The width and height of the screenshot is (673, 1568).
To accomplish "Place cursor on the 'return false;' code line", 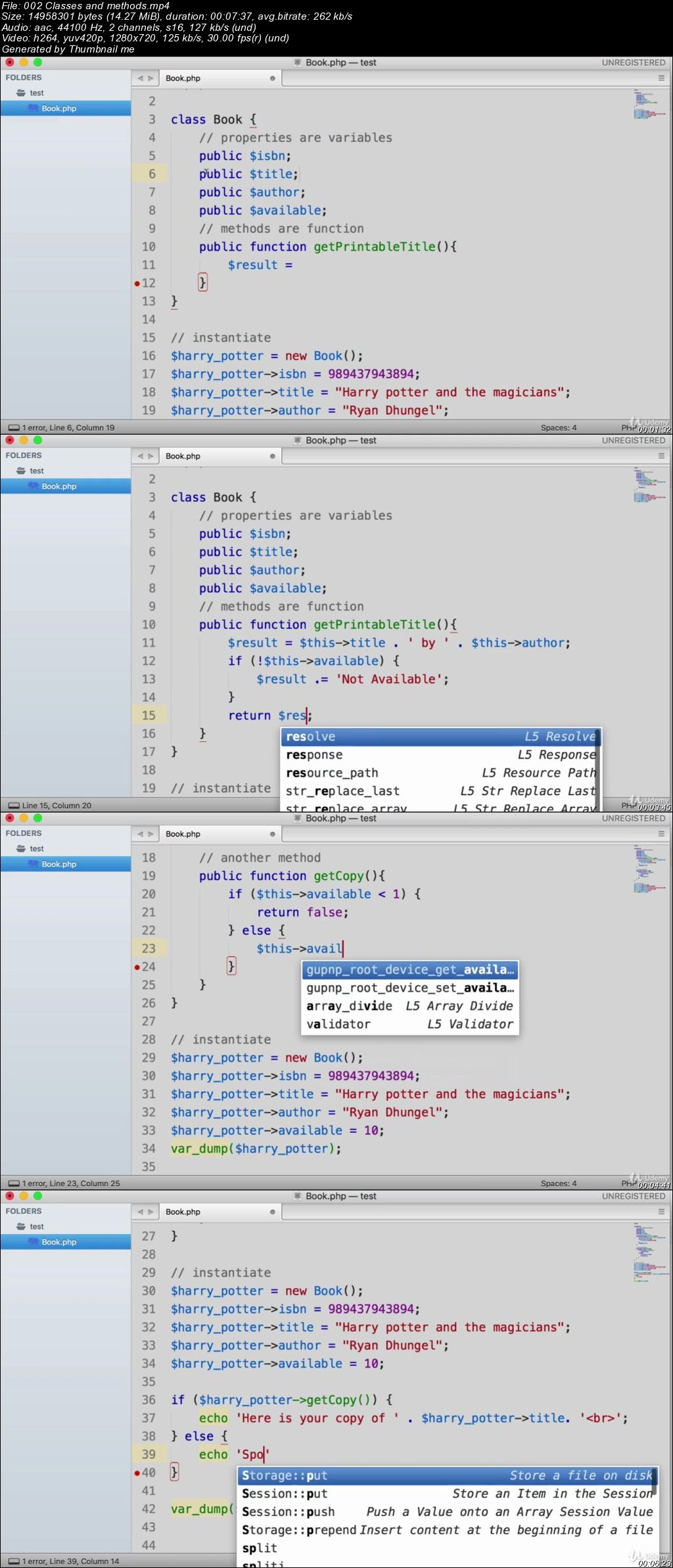I will click(302, 912).
